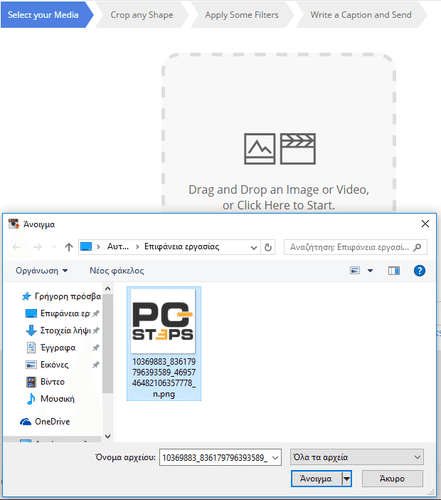Open help with the blue question mark

tap(419, 270)
